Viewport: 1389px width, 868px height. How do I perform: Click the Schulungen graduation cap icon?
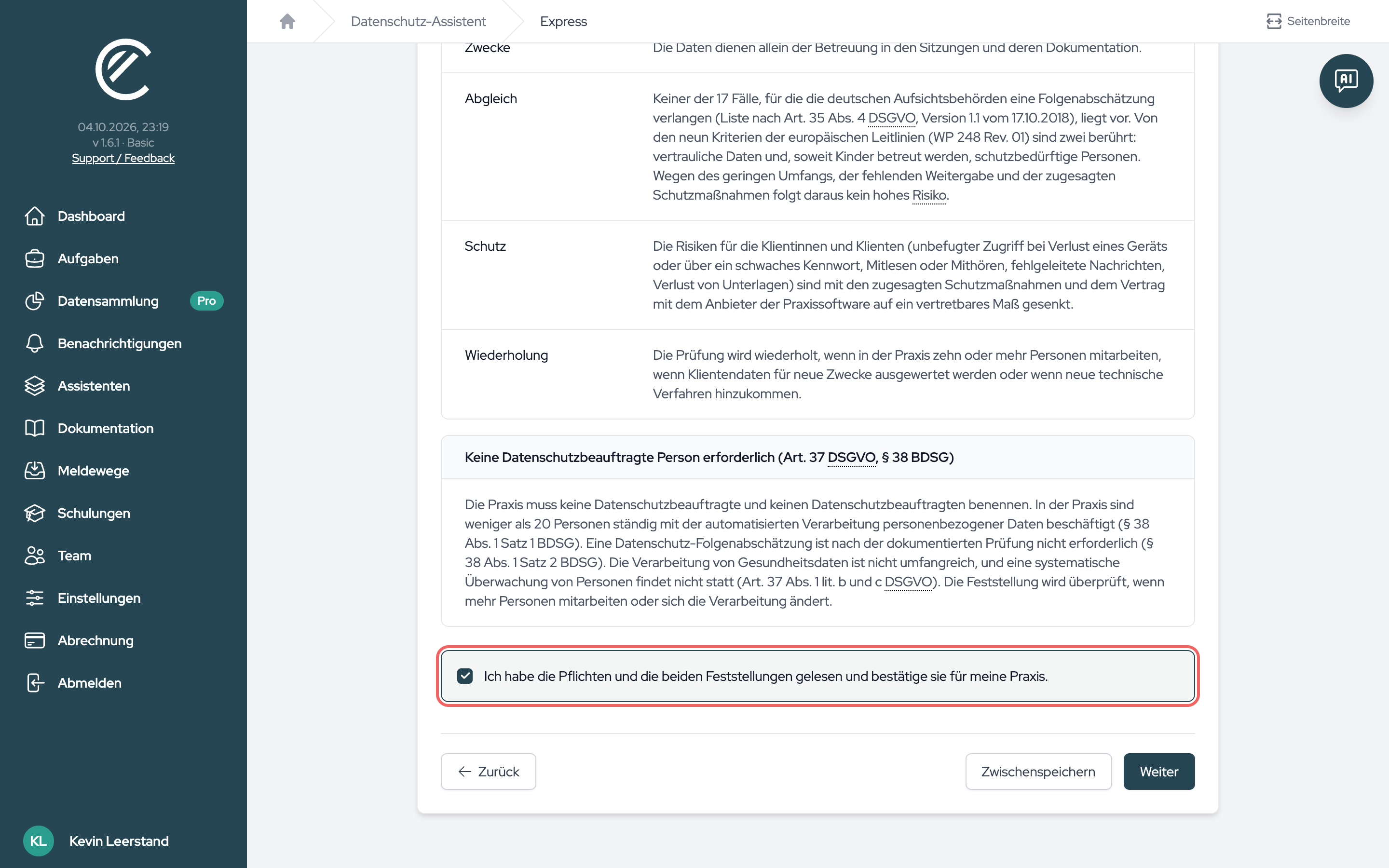[x=34, y=513]
